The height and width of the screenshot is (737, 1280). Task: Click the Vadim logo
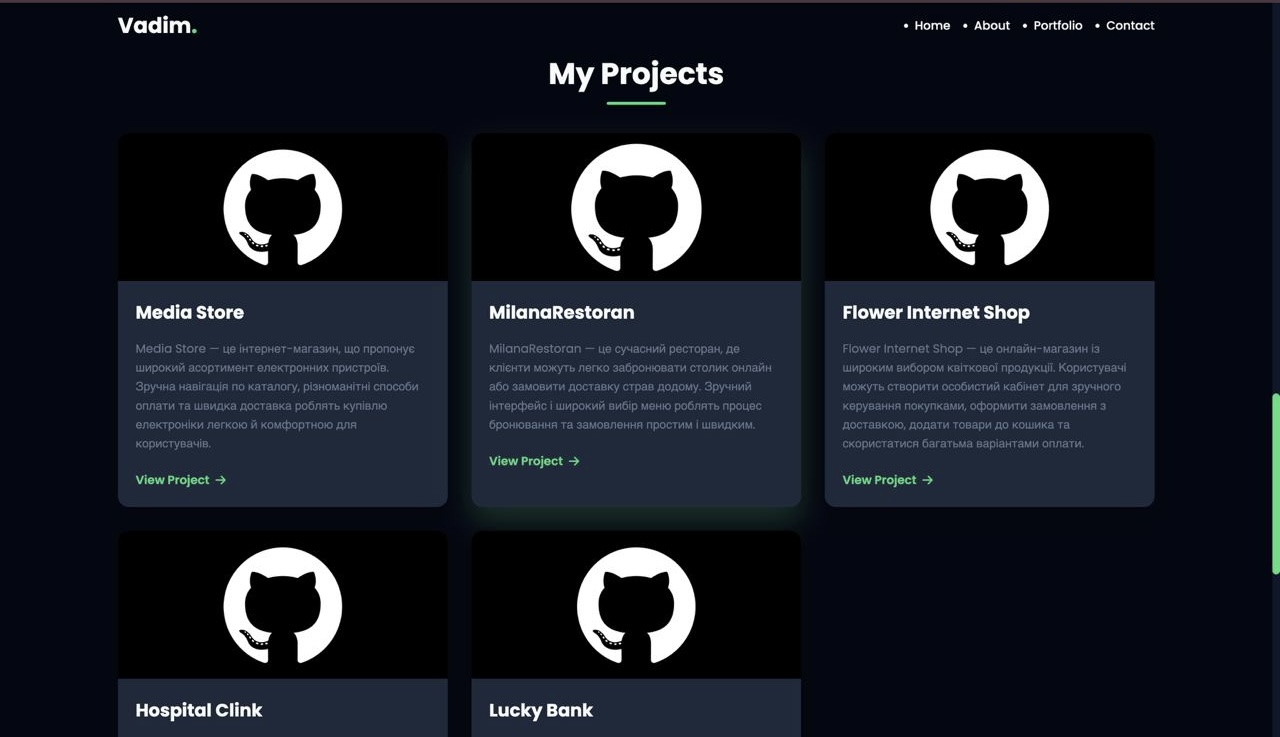[x=157, y=25]
